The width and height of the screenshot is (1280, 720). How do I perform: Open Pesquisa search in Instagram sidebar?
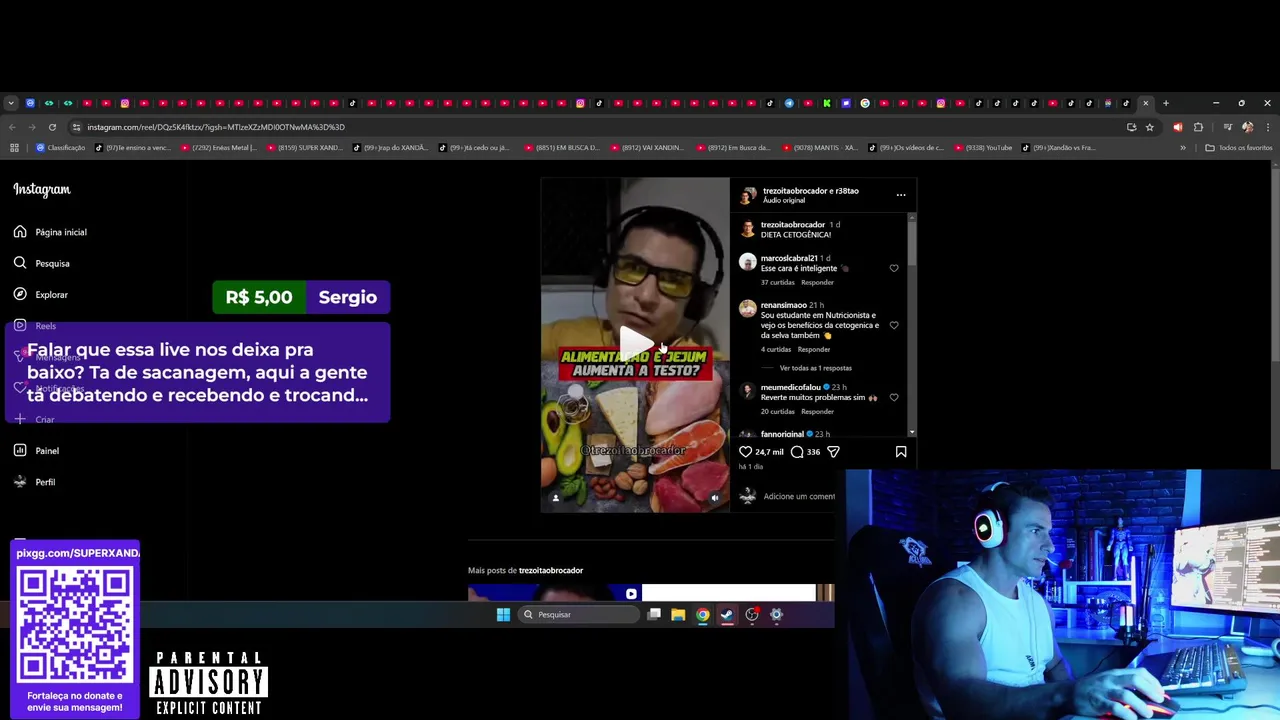point(41,263)
